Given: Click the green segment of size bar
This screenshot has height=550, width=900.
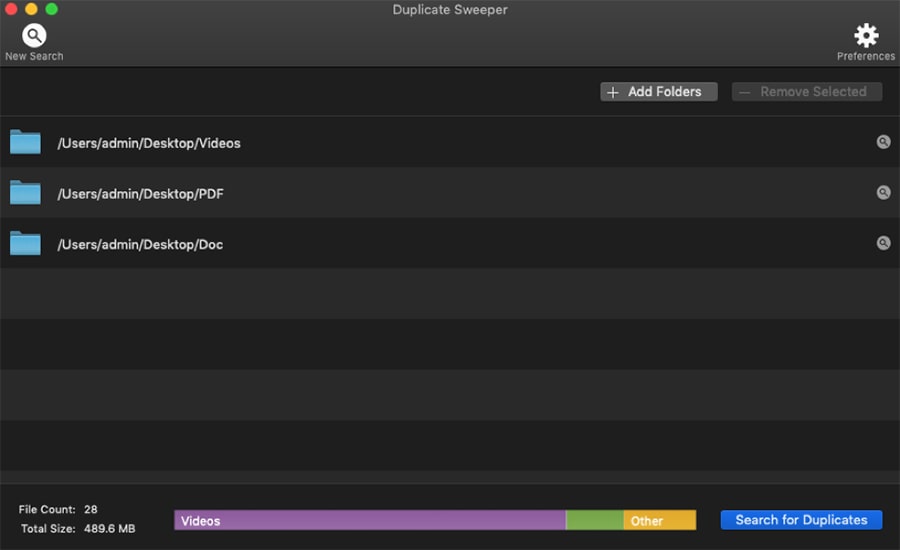Looking at the screenshot, I should 595,520.
